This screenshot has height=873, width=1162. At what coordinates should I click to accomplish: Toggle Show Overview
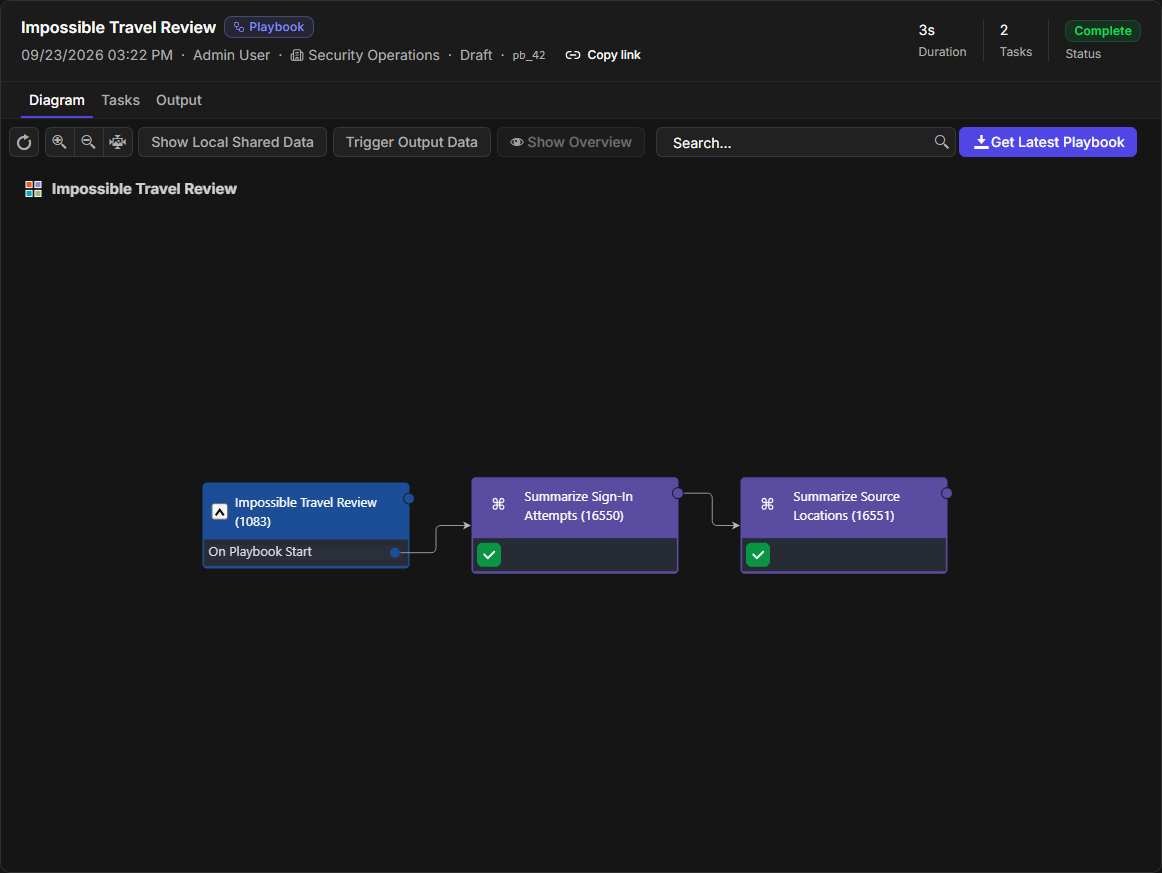(571, 142)
